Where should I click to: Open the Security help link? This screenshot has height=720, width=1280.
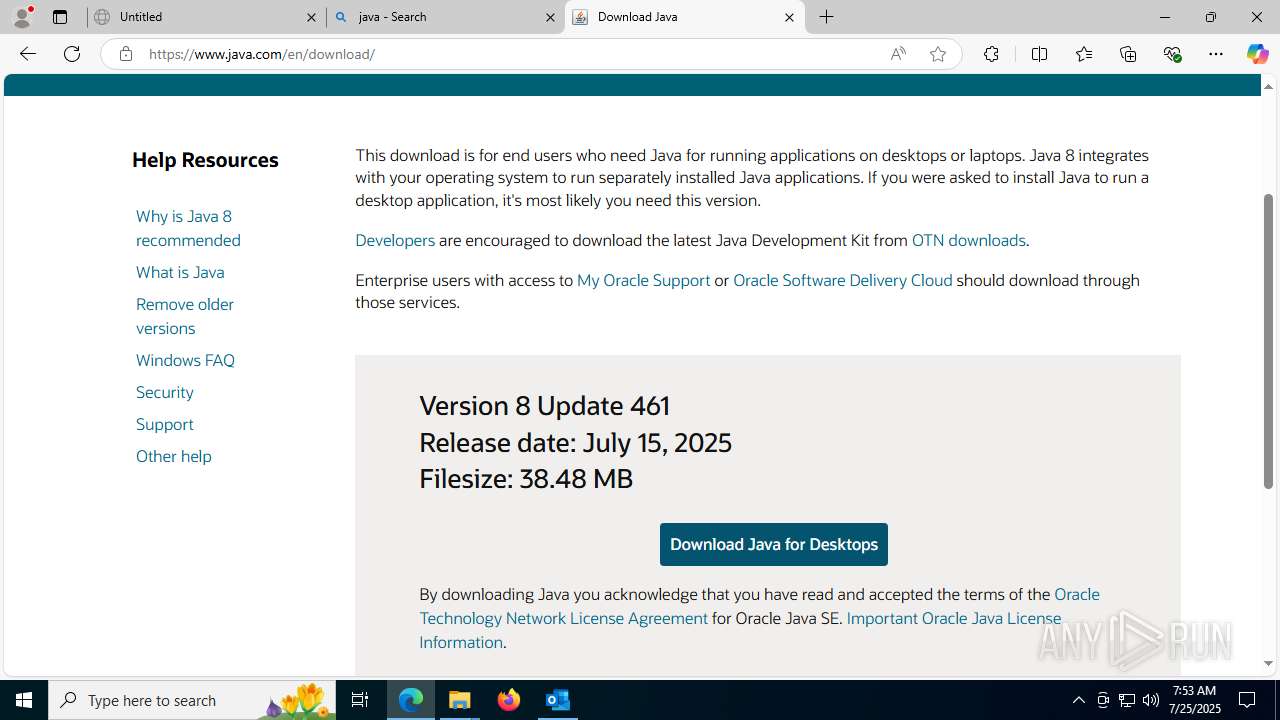tap(165, 392)
